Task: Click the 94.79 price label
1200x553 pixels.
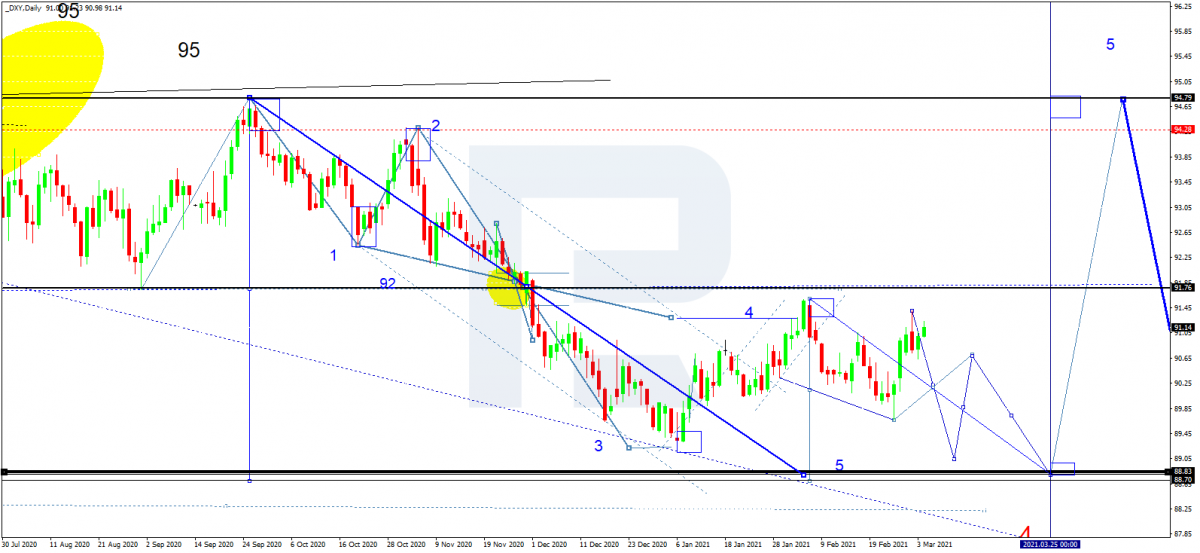Action: (1182, 98)
